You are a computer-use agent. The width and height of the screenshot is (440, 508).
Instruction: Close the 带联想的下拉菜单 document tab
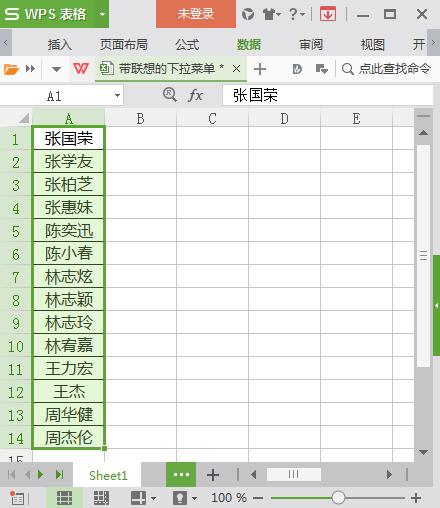pyautogui.click(x=236, y=69)
